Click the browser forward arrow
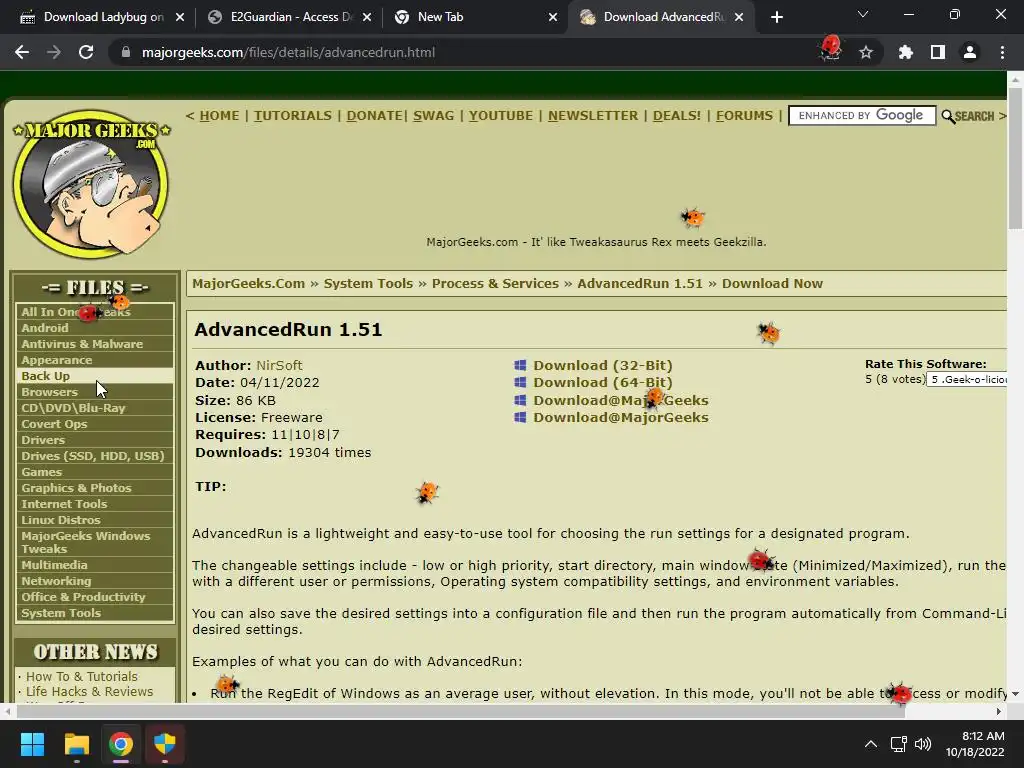The width and height of the screenshot is (1024, 768). (x=54, y=52)
